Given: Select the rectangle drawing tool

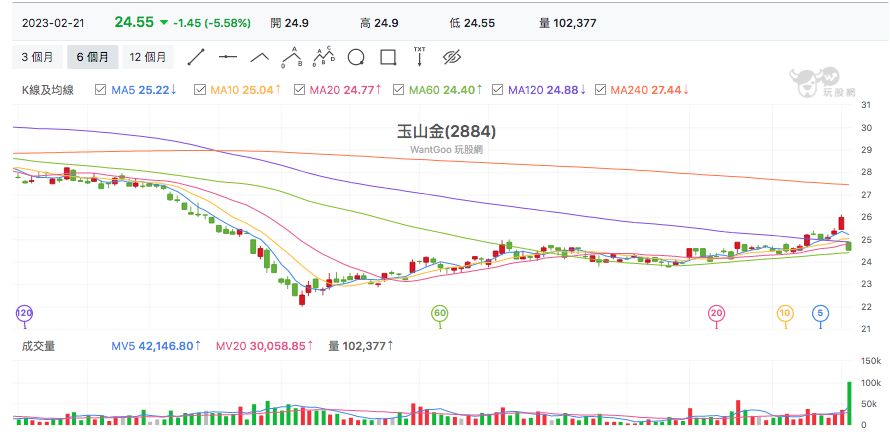Looking at the screenshot, I should pyautogui.click(x=388, y=57).
